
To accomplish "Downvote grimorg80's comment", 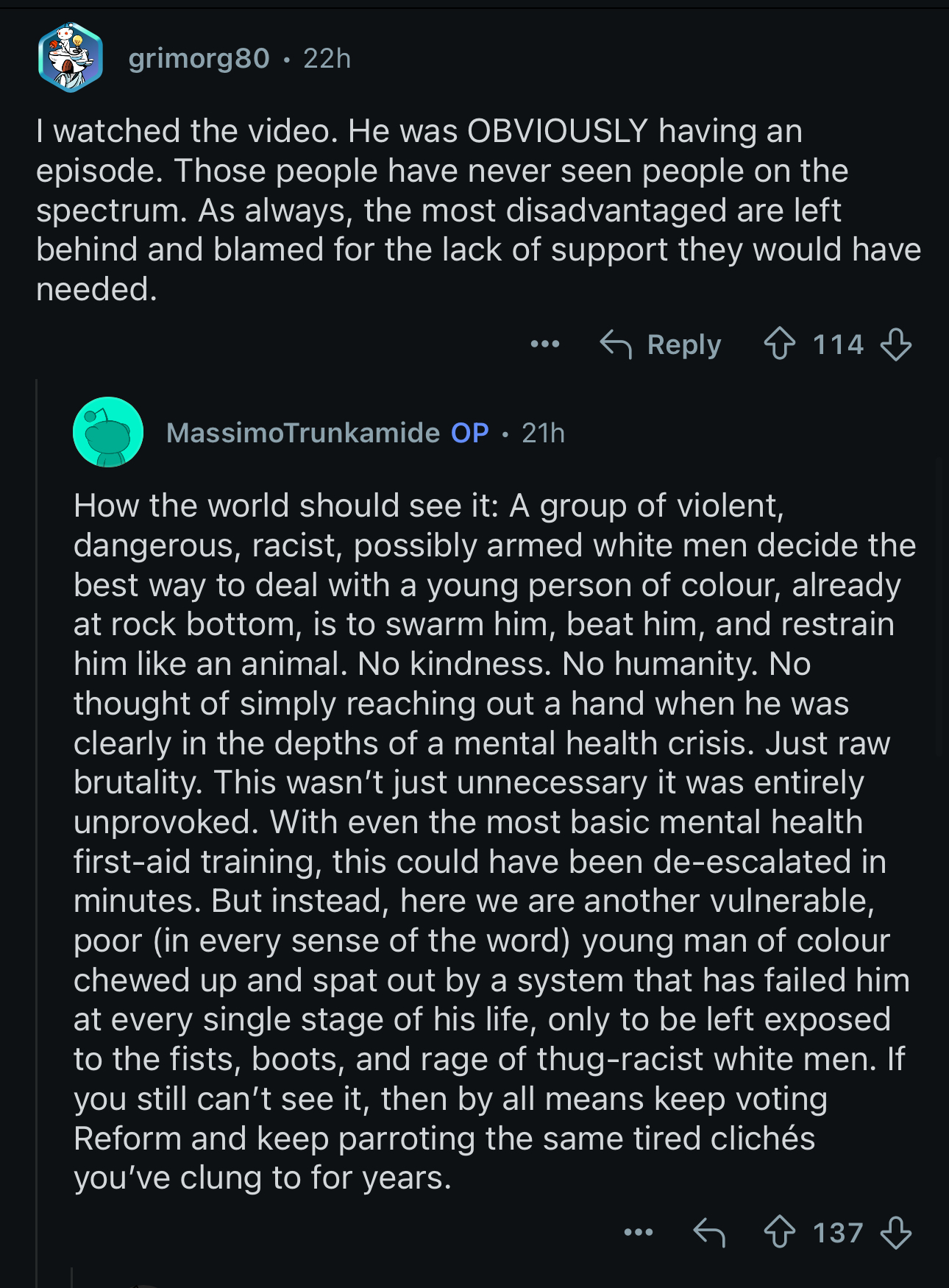I will [895, 344].
